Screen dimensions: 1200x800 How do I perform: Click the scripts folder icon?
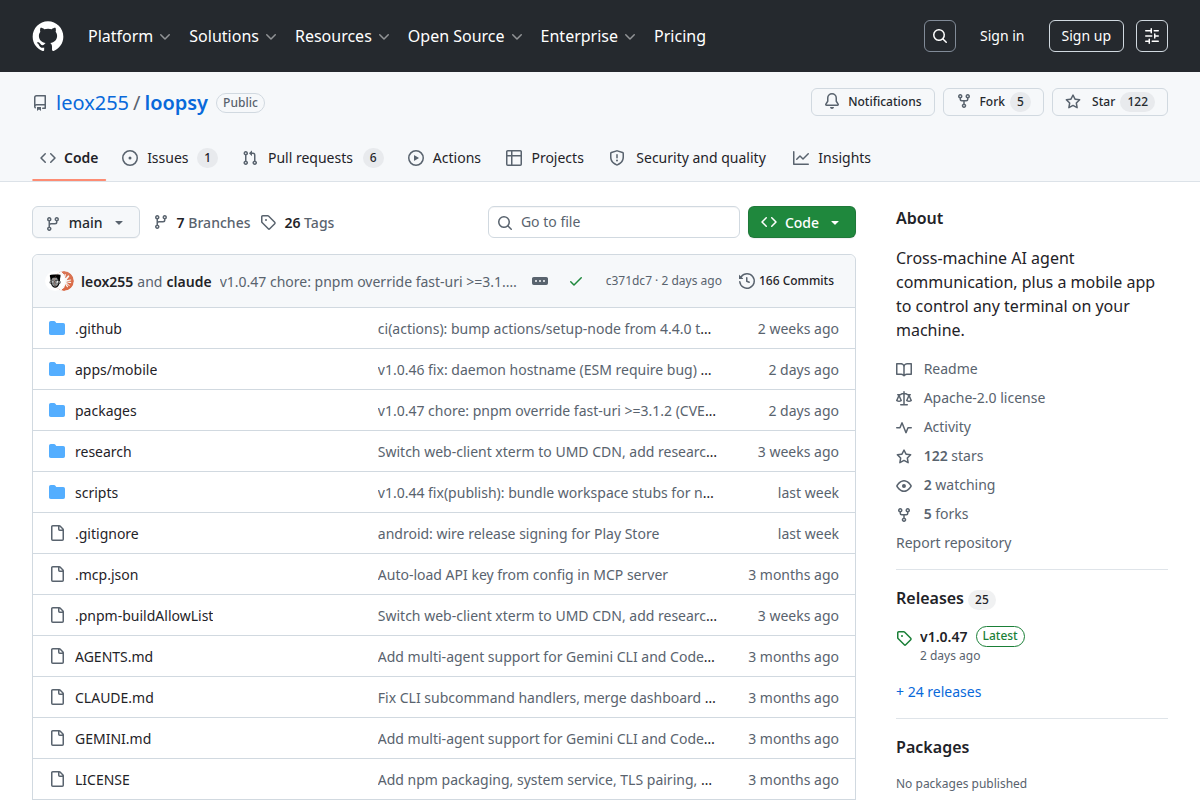tap(57, 493)
